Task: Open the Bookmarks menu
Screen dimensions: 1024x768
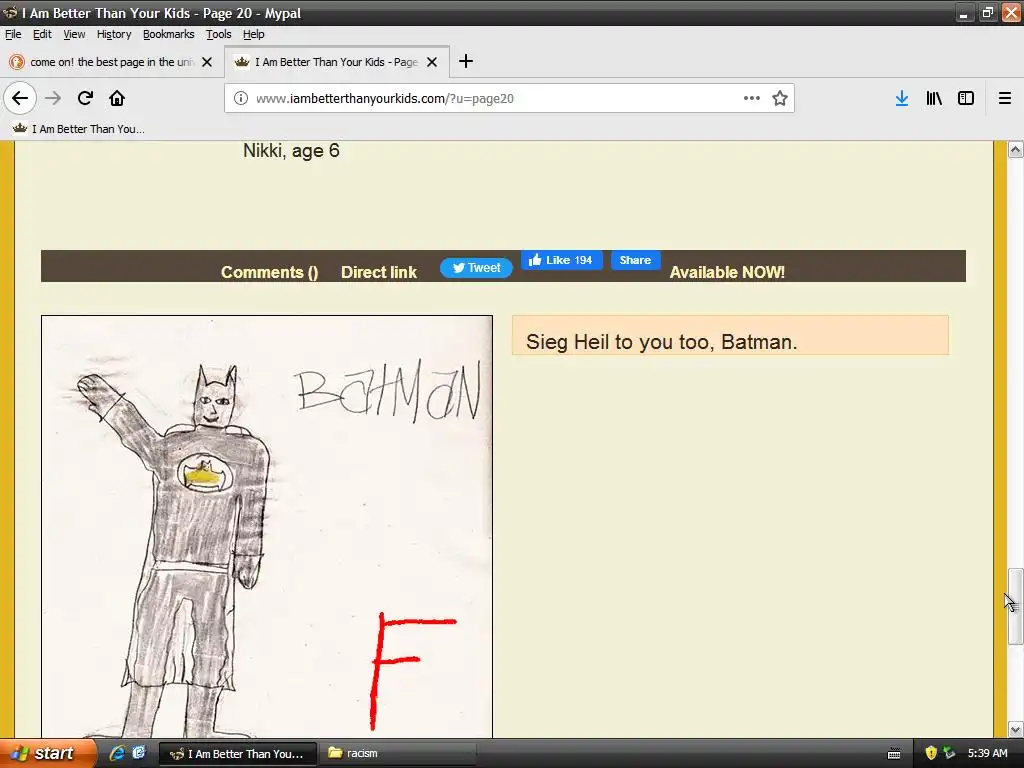Action: tap(168, 34)
